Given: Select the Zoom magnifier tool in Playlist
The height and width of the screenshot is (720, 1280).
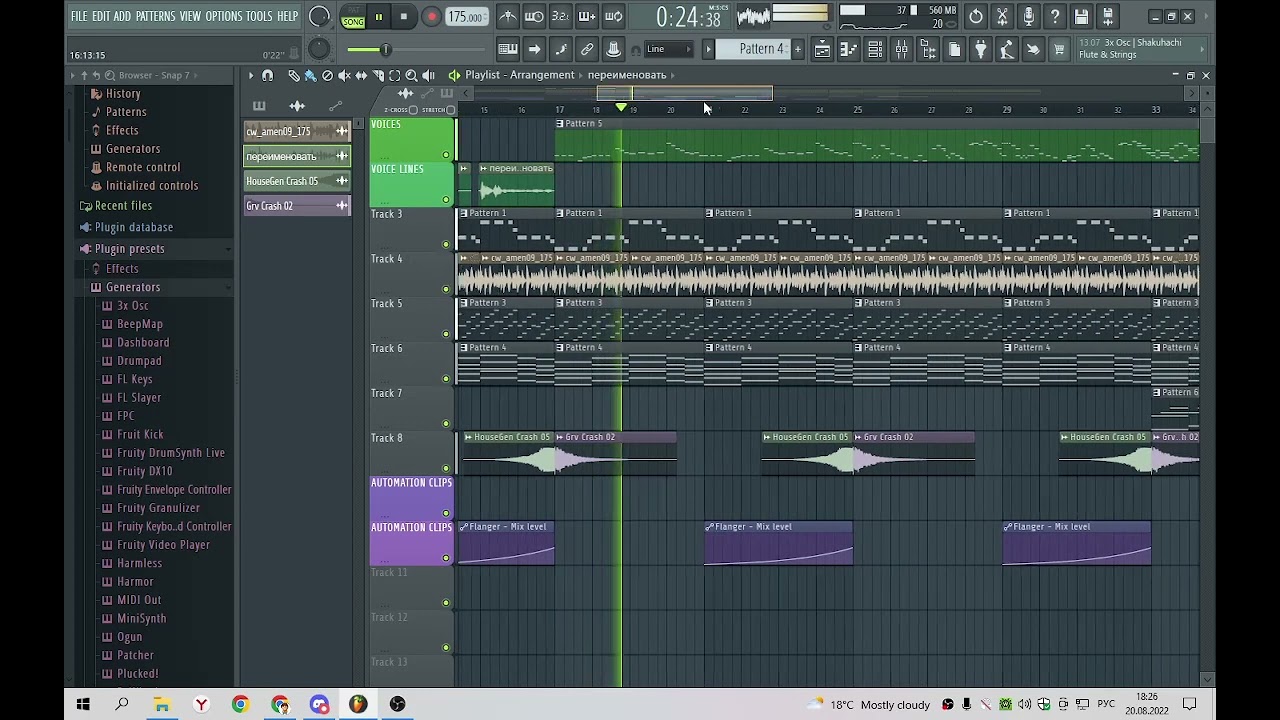Looking at the screenshot, I should pyautogui.click(x=411, y=75).
